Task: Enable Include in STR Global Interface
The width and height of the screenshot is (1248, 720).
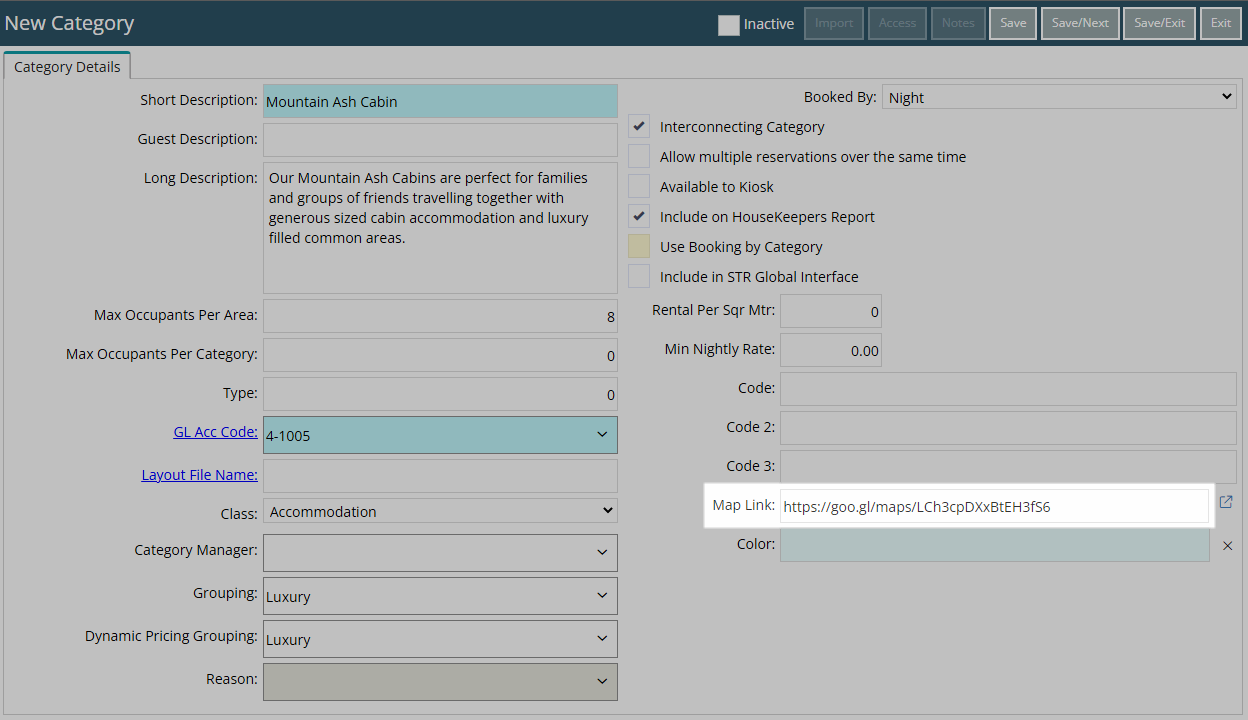Action: pos(639,277)
